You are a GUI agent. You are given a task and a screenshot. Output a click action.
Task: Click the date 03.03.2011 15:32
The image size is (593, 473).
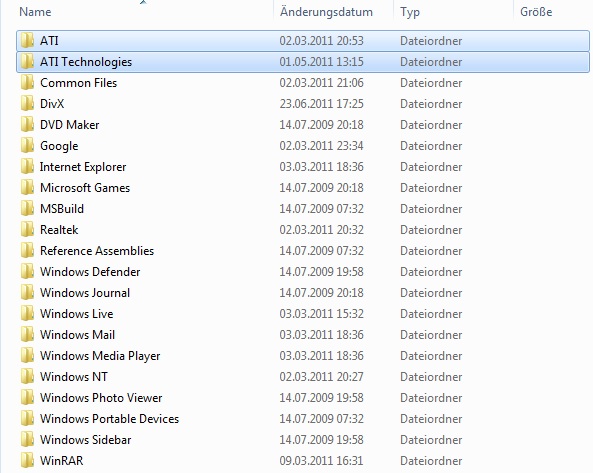[x=321, y=313]
